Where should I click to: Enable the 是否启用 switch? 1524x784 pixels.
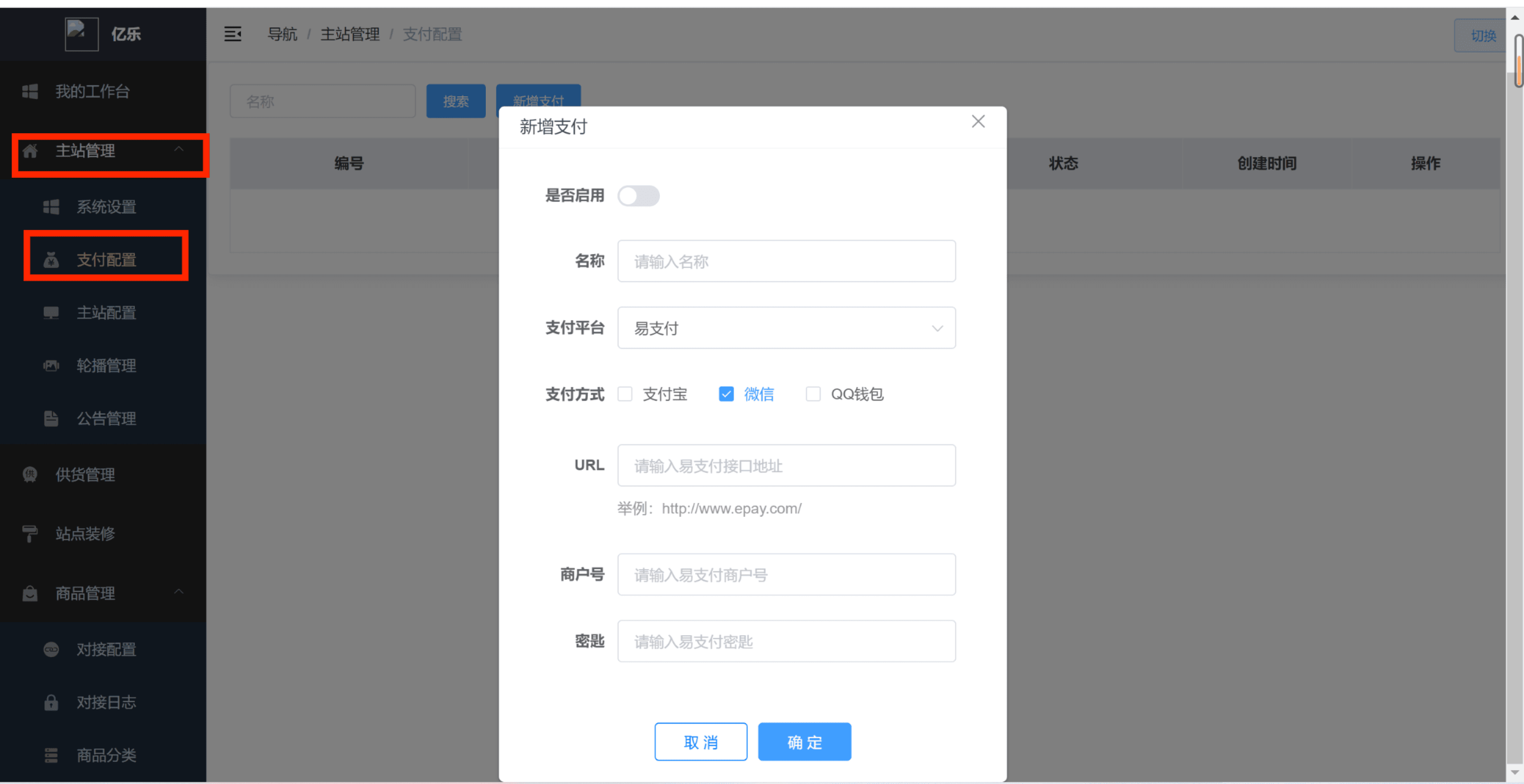(x=639, y=196)
